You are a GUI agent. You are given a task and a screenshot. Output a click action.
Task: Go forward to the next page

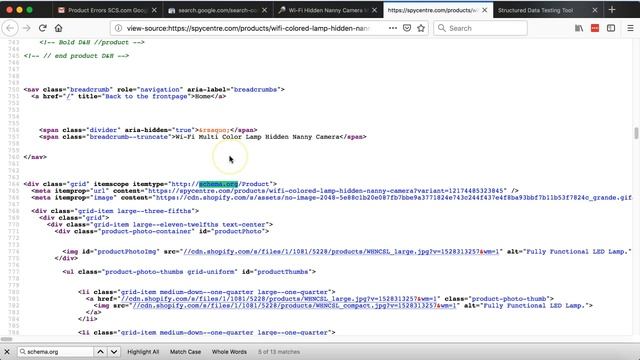pyautogui.click(x=27, y=28)
